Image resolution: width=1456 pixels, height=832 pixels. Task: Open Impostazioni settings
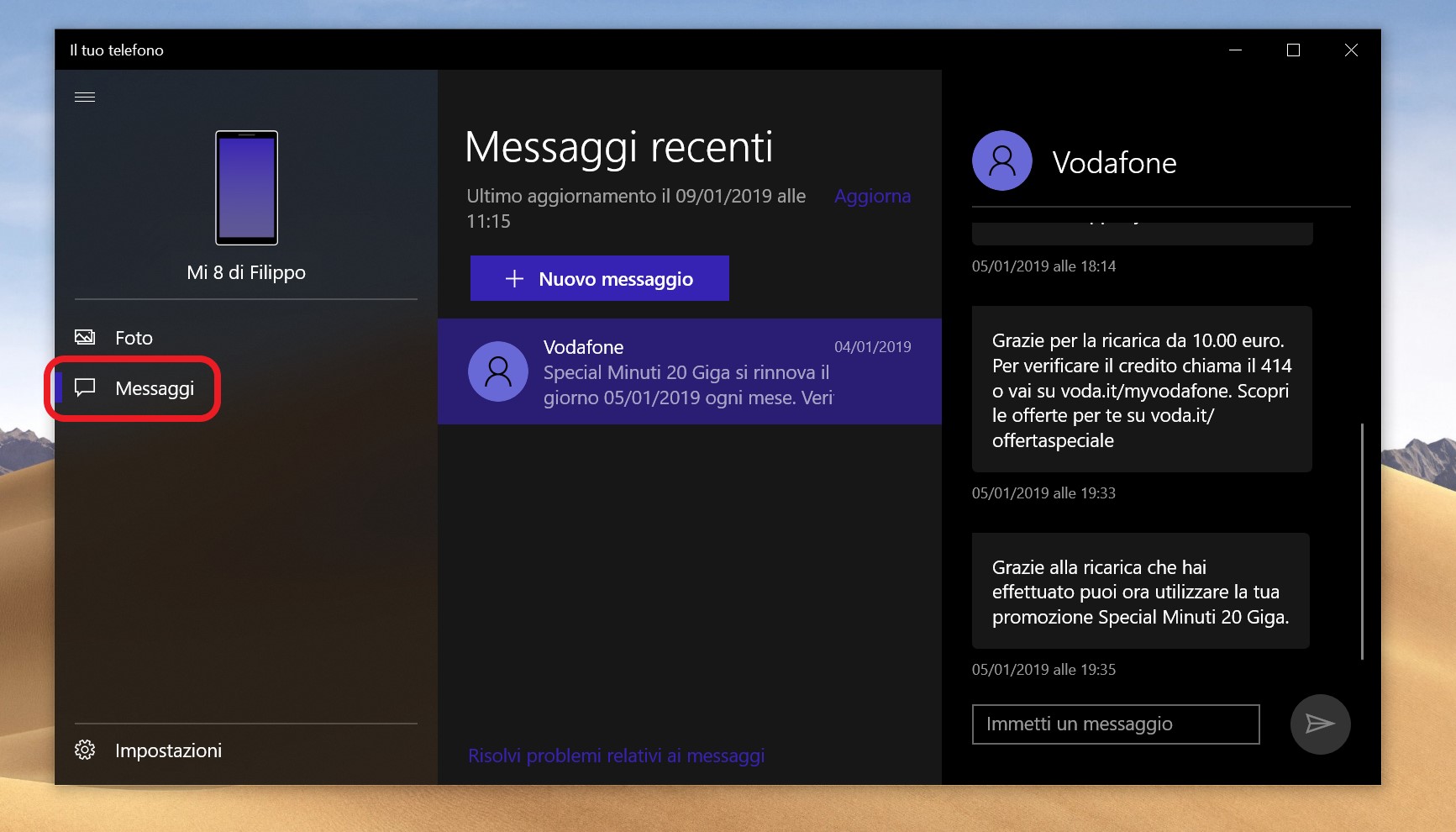[x=246, y=750]
